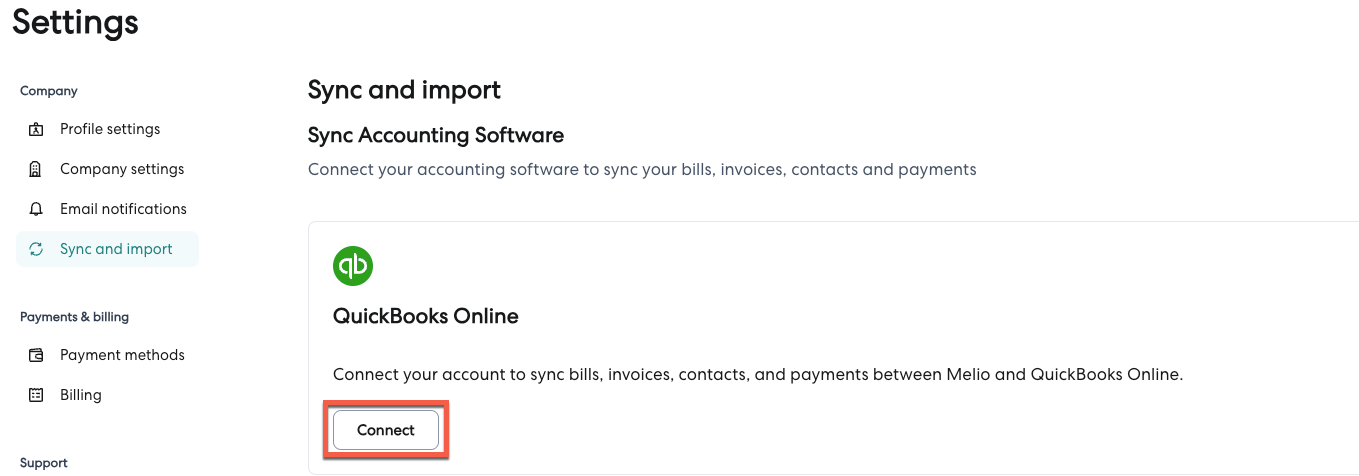Image resolution: width=1359 pixels, height=476 pixels.
Task: Click the Sync and import arrows icon
Action: [x=37, y=249]
